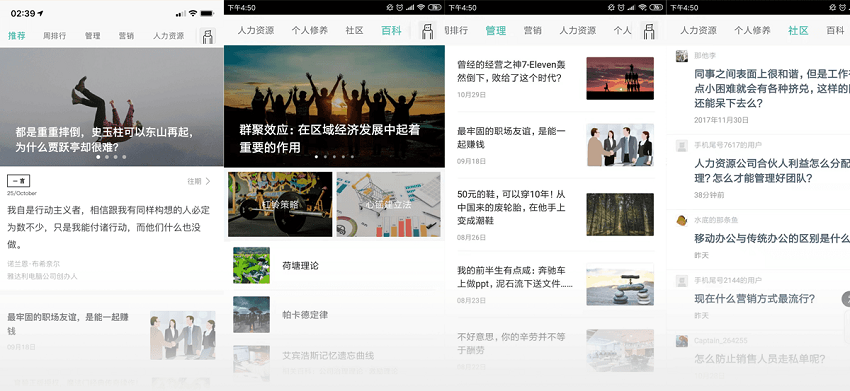850x391 pixels.
Task: Select the 推荐 tab
Action: [17, 36]
